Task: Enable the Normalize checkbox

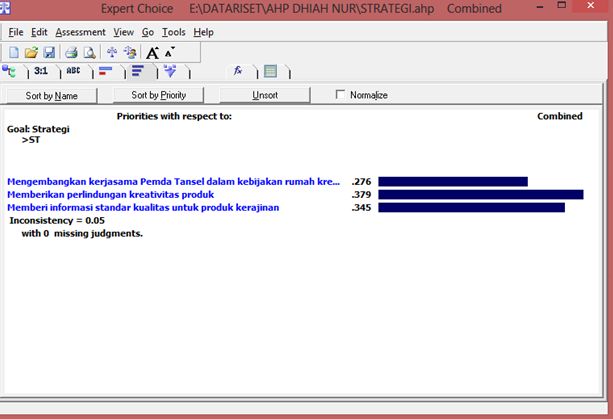Action: tap(341, 95)
